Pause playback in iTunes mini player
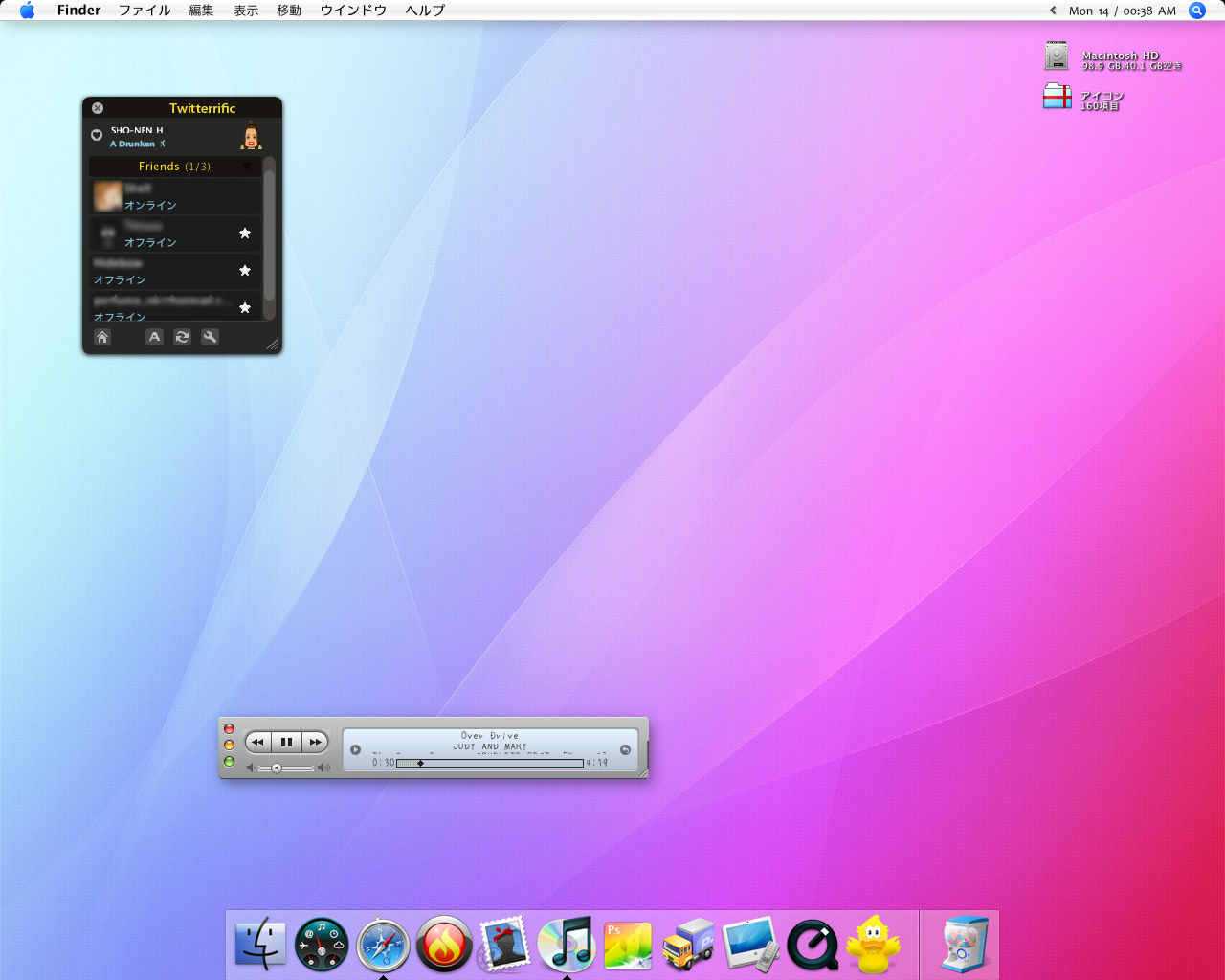Image resolution: width=1225 pixels, height=980 pixels. coord(286,742)
